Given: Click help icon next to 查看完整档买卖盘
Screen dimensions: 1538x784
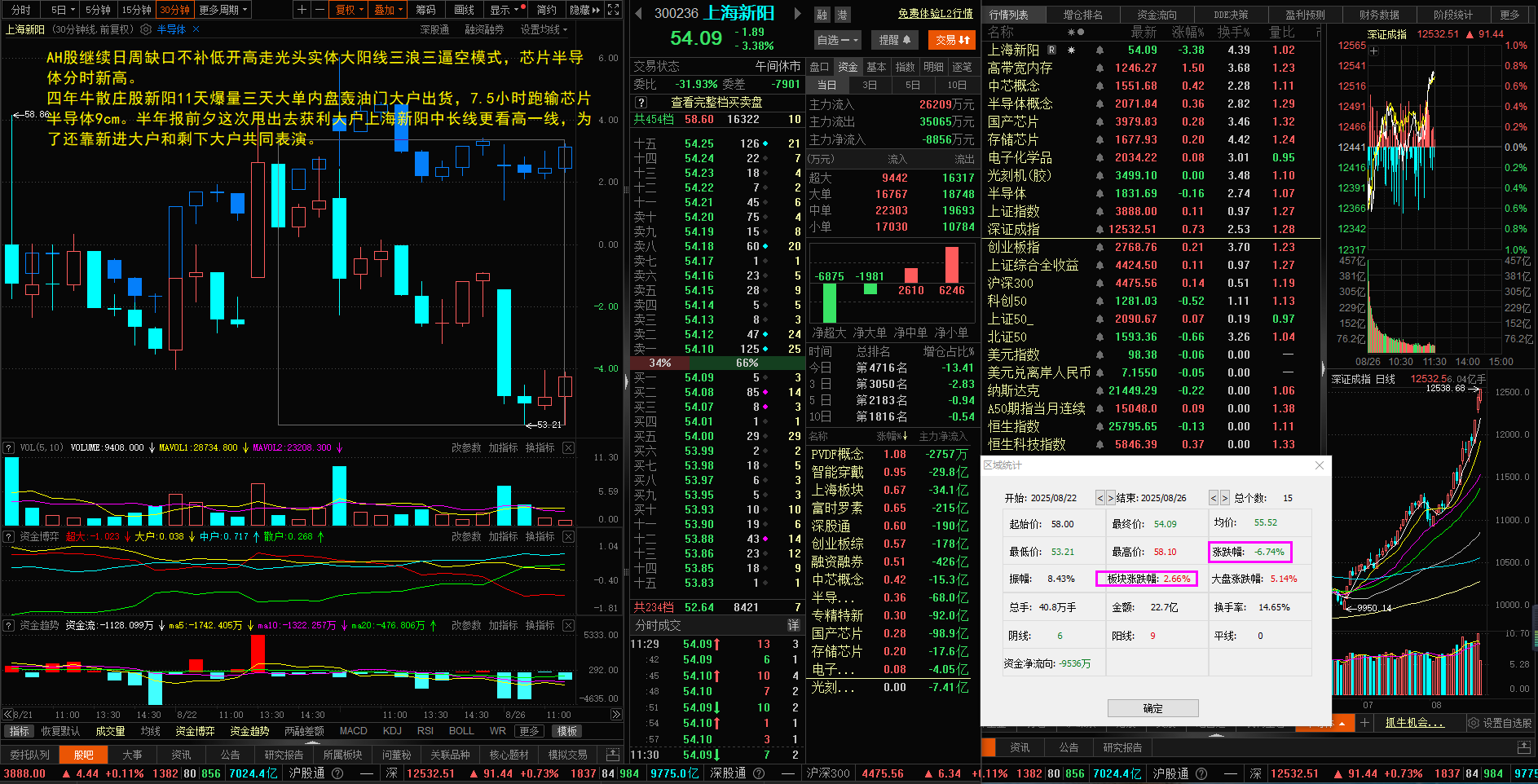Looking at the screenshot, I should 641,103.
